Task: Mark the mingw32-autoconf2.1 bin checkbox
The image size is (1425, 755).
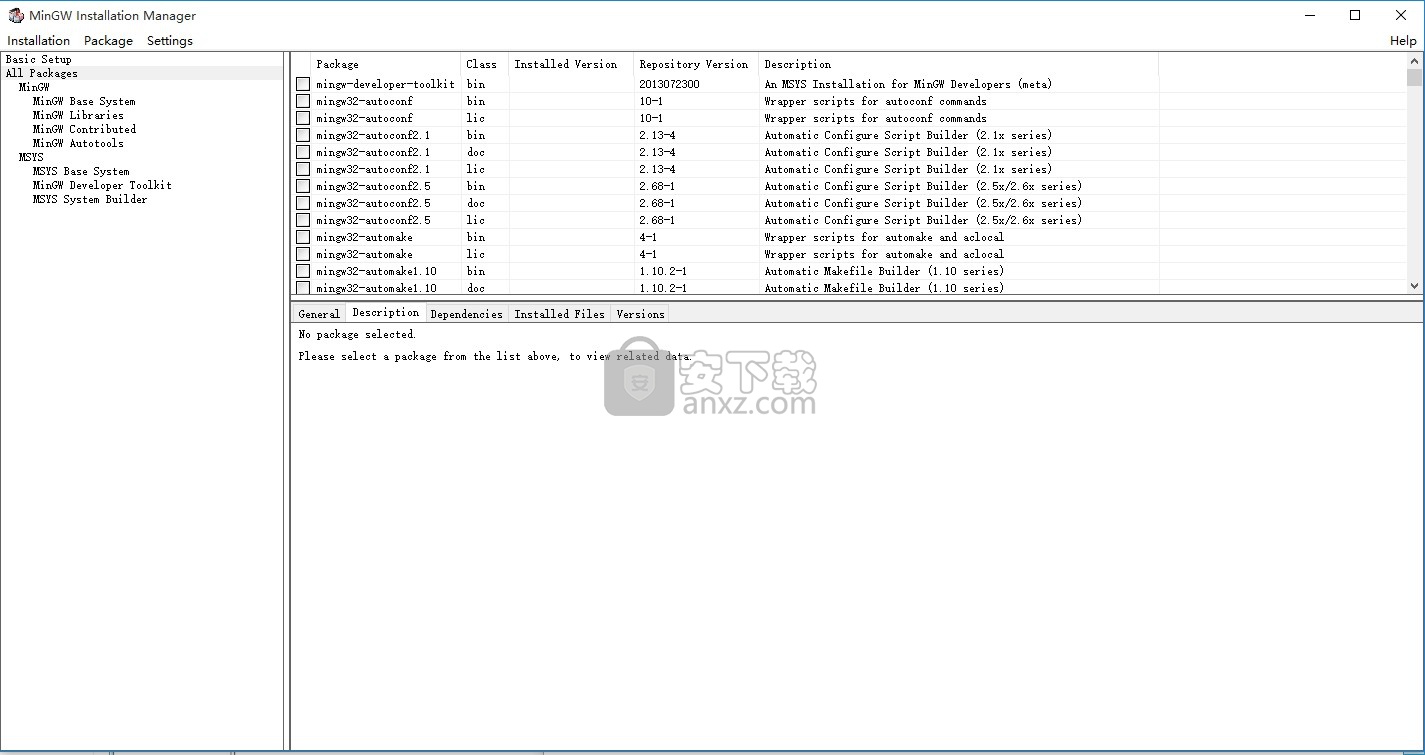Action: 303,135
